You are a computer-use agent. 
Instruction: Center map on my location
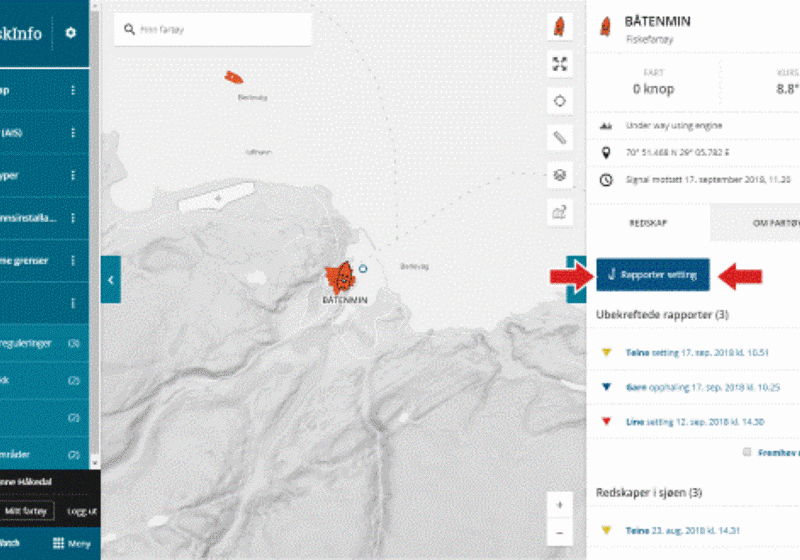point(560,101)
